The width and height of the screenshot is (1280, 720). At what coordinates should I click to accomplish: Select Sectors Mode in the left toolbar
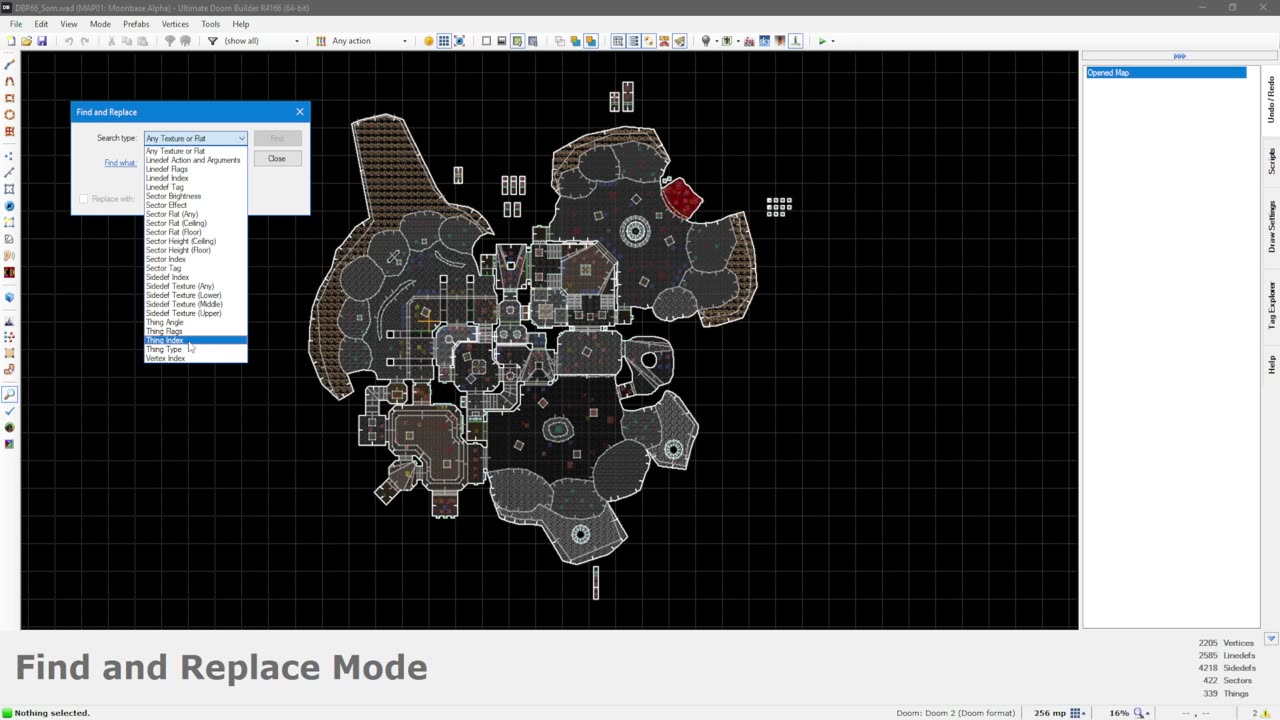point(10,189)
